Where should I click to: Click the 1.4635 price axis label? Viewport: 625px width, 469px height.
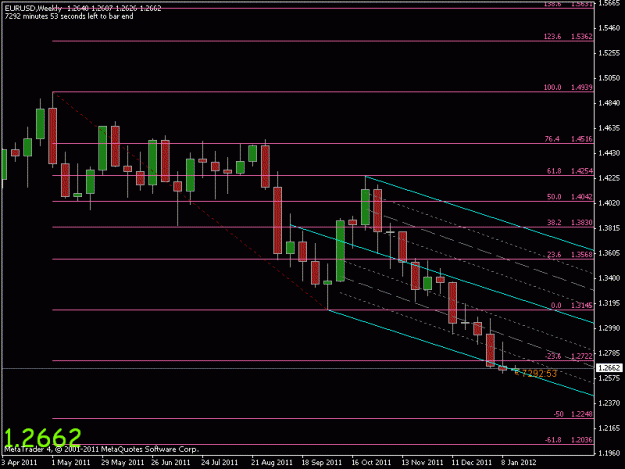pos(609,128)
